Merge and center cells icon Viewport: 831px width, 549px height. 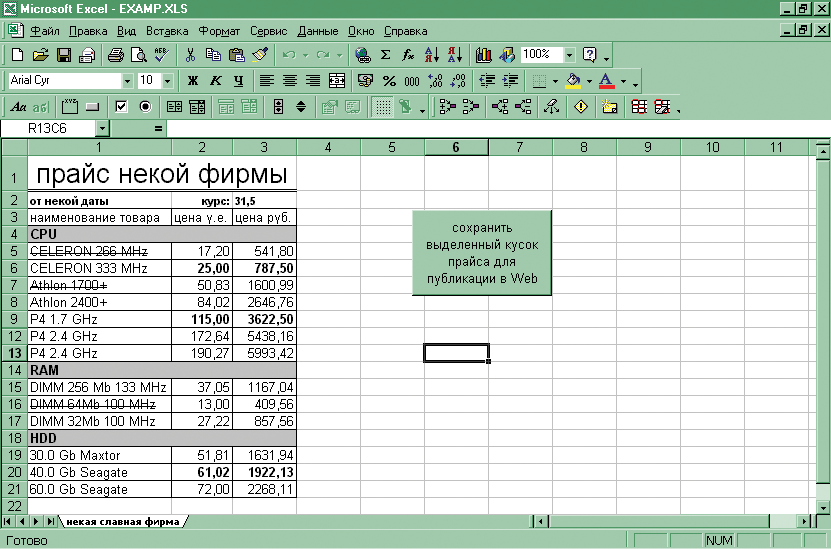click(x=337, y=81)
